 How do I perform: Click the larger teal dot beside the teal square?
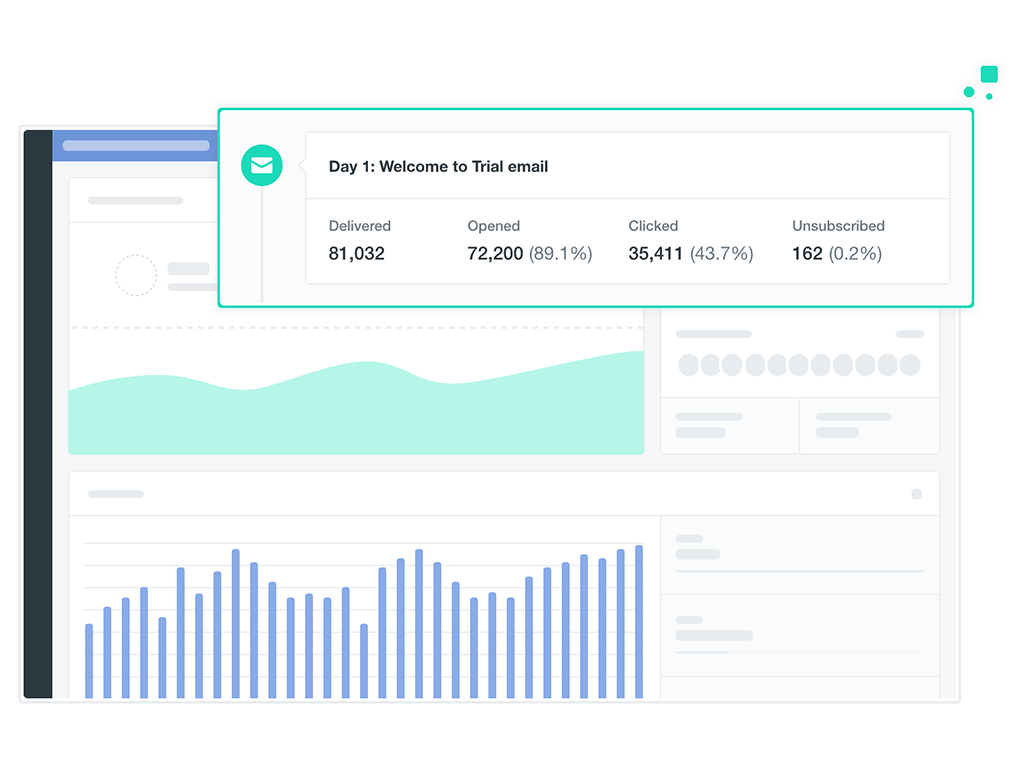pos(969,92)
